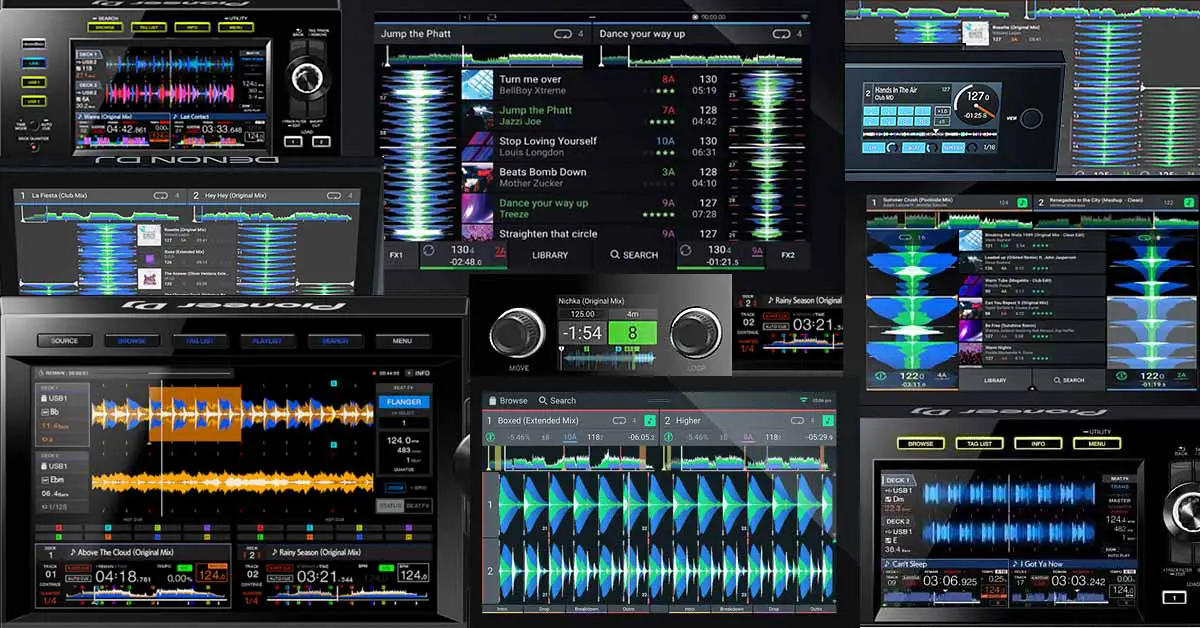Tap the quantize 1/4 icon on track 01
Viewport: 1200px width, 628px height.
[49, 599]
